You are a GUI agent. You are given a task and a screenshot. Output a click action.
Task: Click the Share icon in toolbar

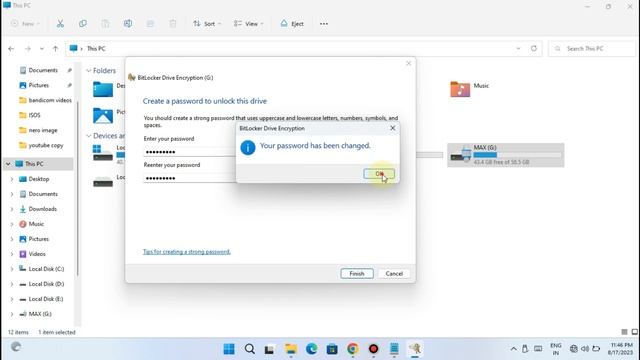pyautogui.click(x=150, y=24)
